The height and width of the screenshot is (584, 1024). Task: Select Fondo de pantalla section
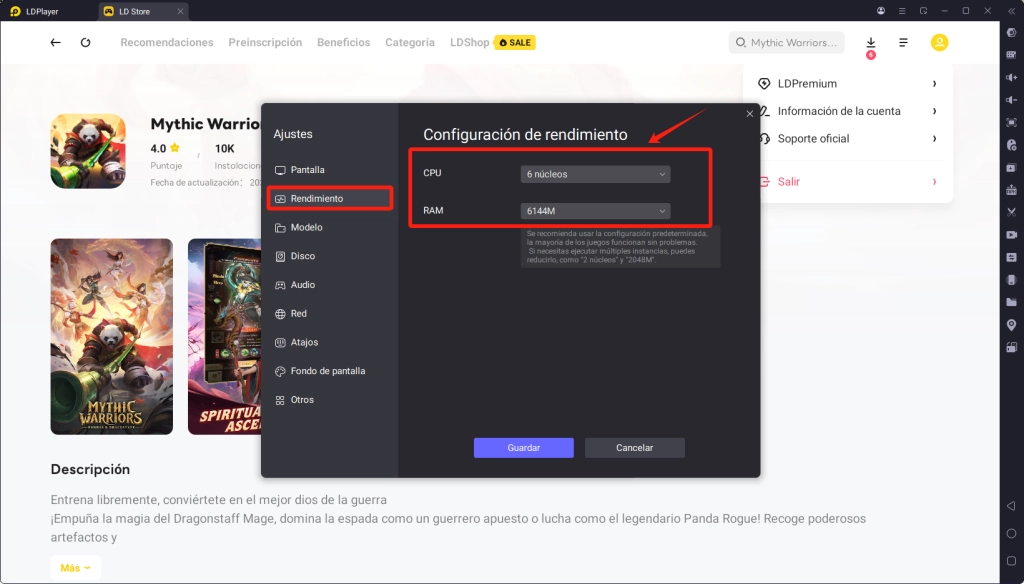[x=330, y=371]
